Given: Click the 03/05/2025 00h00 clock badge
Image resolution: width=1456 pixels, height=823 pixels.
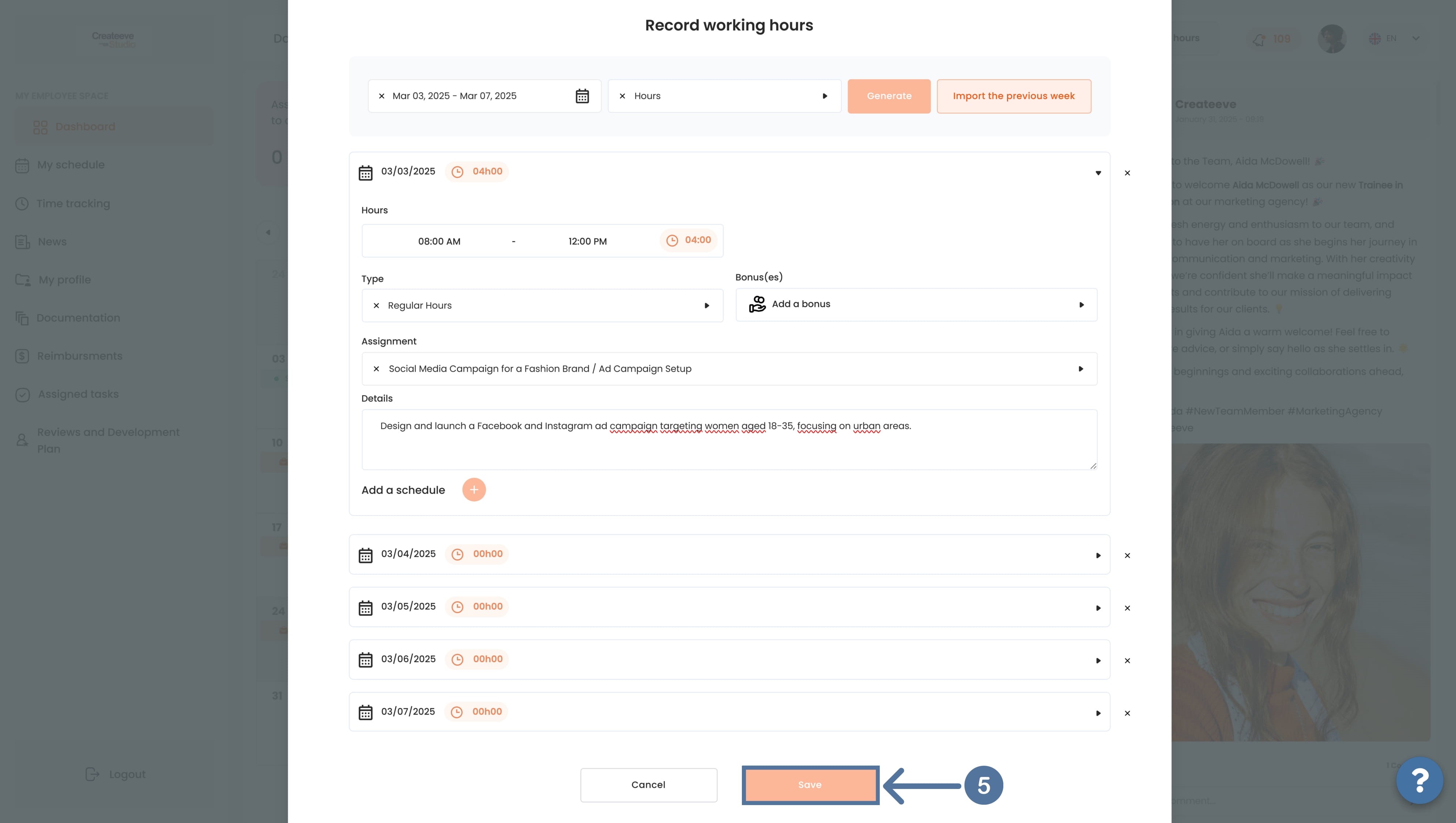Looking at the screenshot, I should (x=477, y=606).
